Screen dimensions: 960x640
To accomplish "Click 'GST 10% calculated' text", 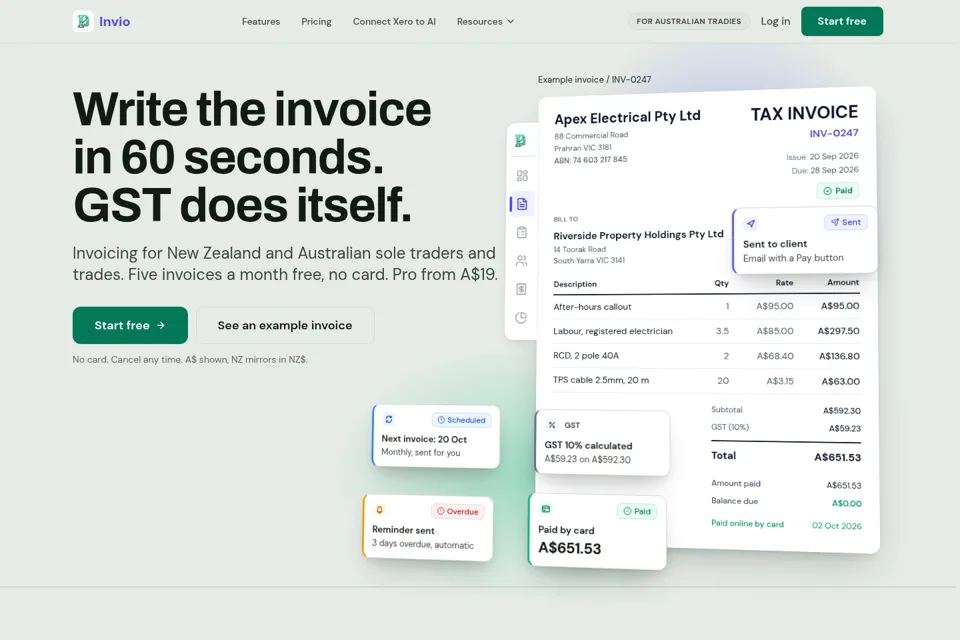I will pos(588,446).
